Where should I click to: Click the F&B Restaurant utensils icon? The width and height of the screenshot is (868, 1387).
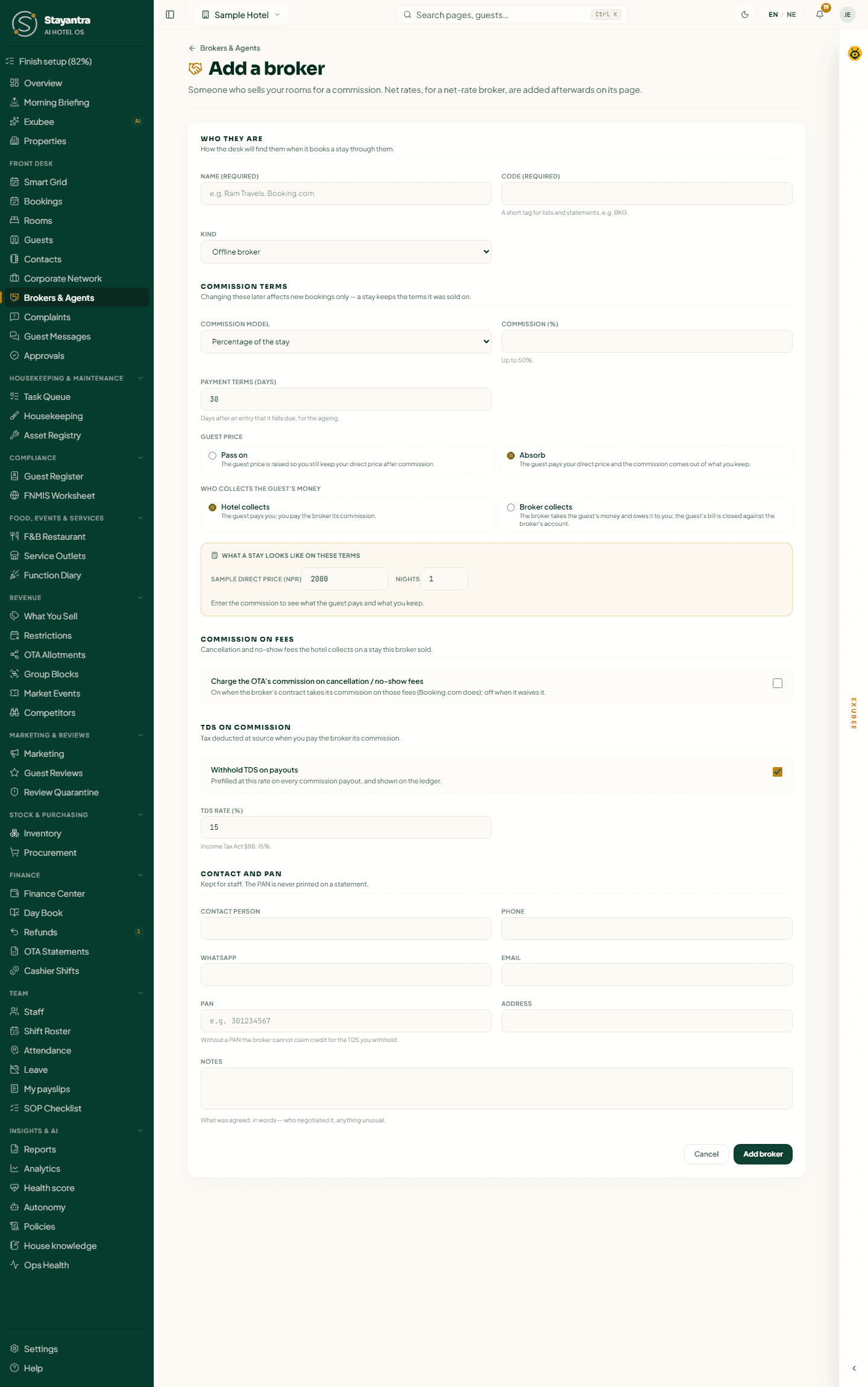[x=14, y=536]
